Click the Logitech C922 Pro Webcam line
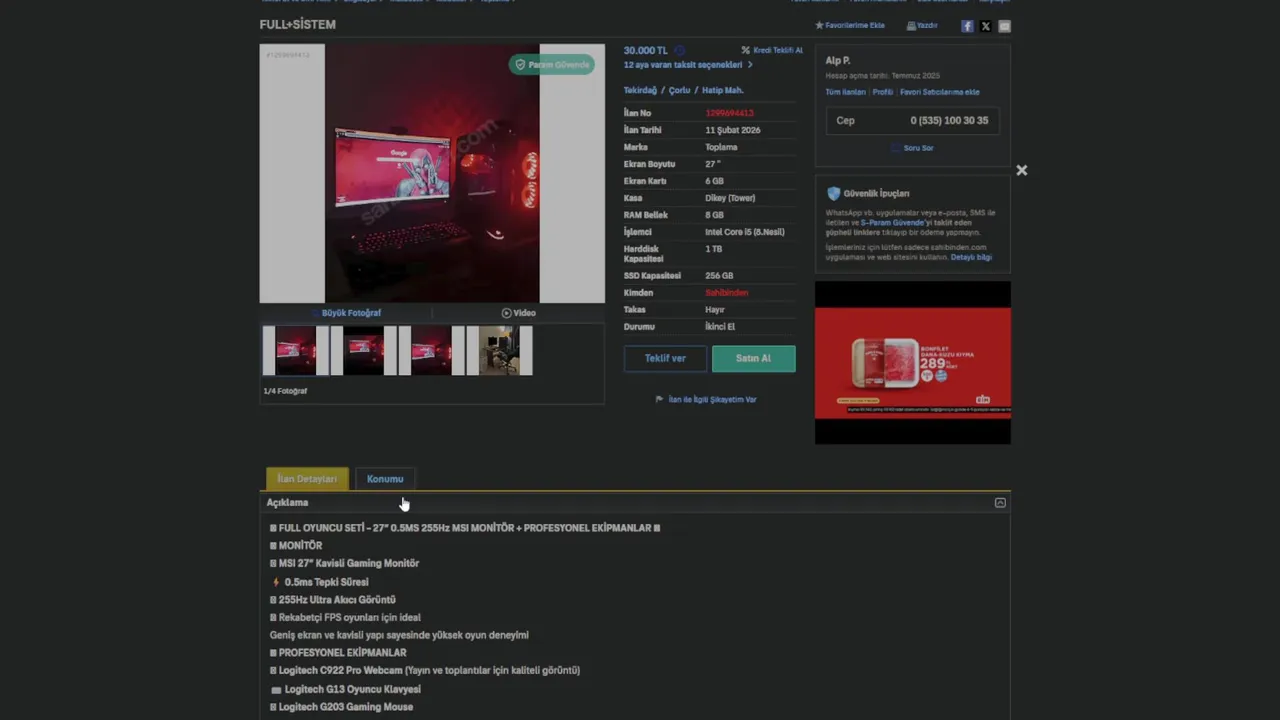 click(425, 670)
